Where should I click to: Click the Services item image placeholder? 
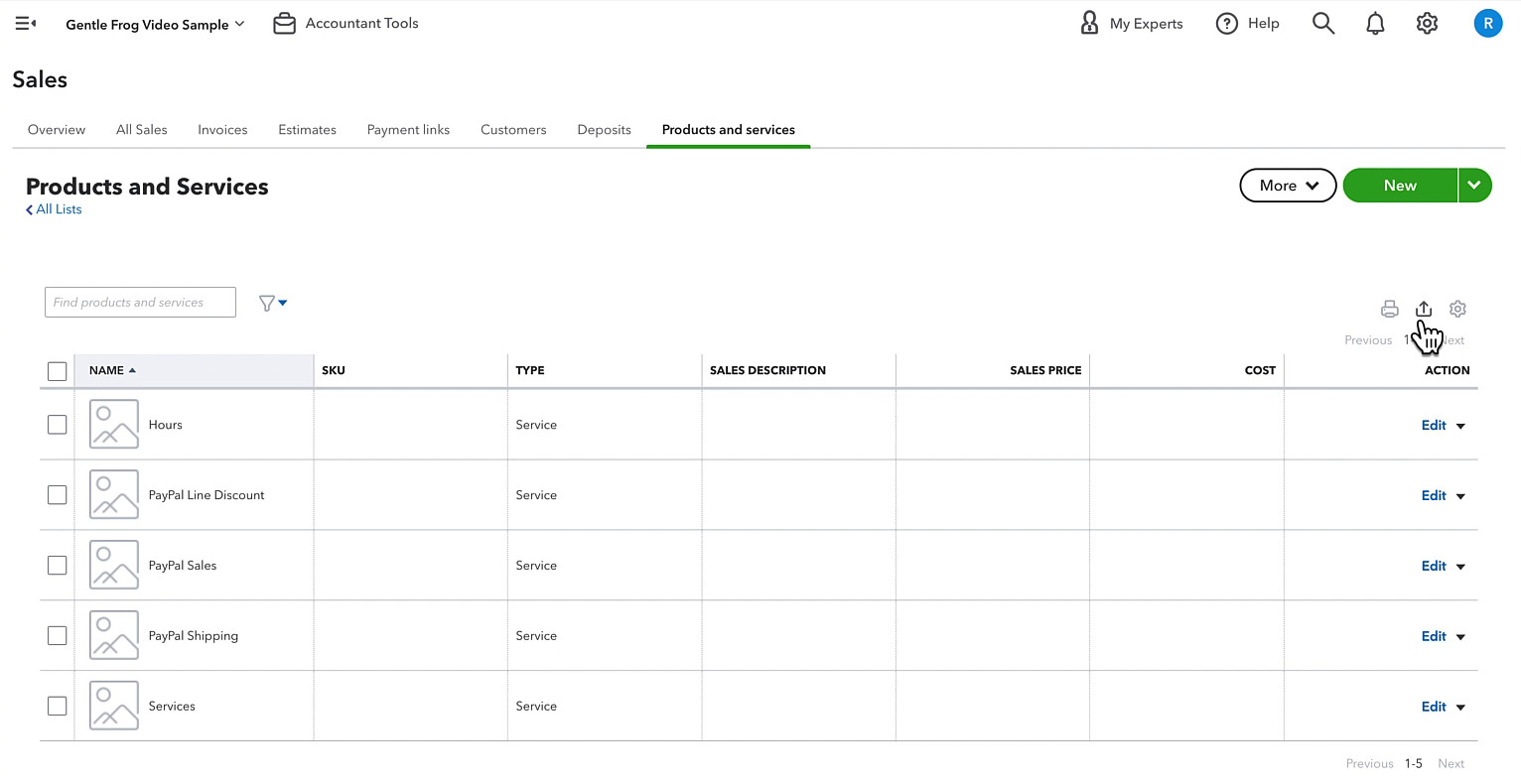coord(114,706)
